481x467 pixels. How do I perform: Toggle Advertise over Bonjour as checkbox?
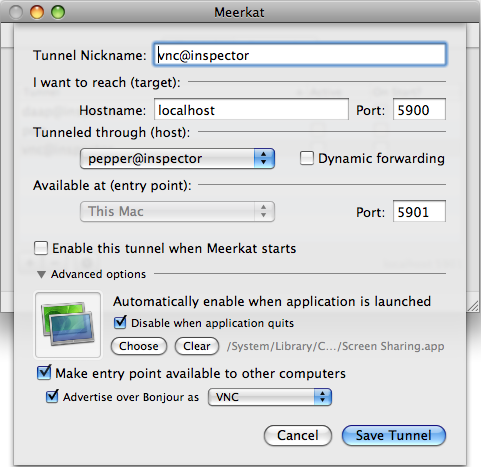52,397
